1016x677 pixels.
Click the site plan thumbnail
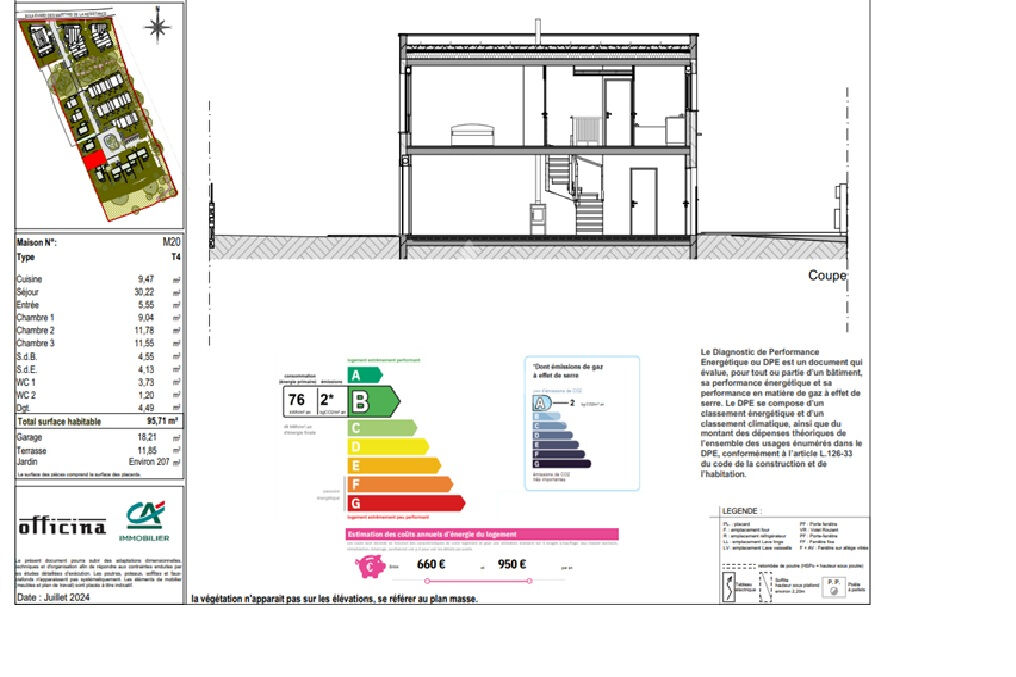pos(99,115)
